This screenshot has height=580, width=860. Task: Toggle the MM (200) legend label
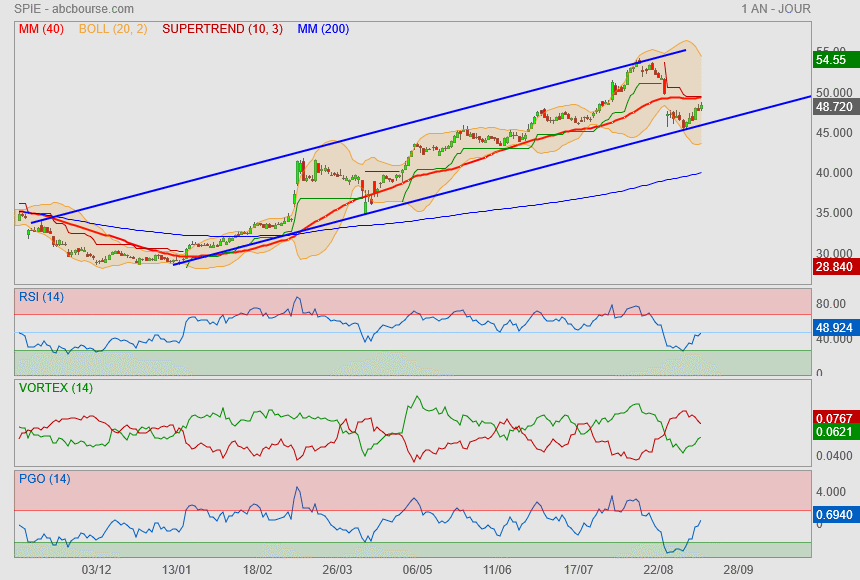point(323,29)
